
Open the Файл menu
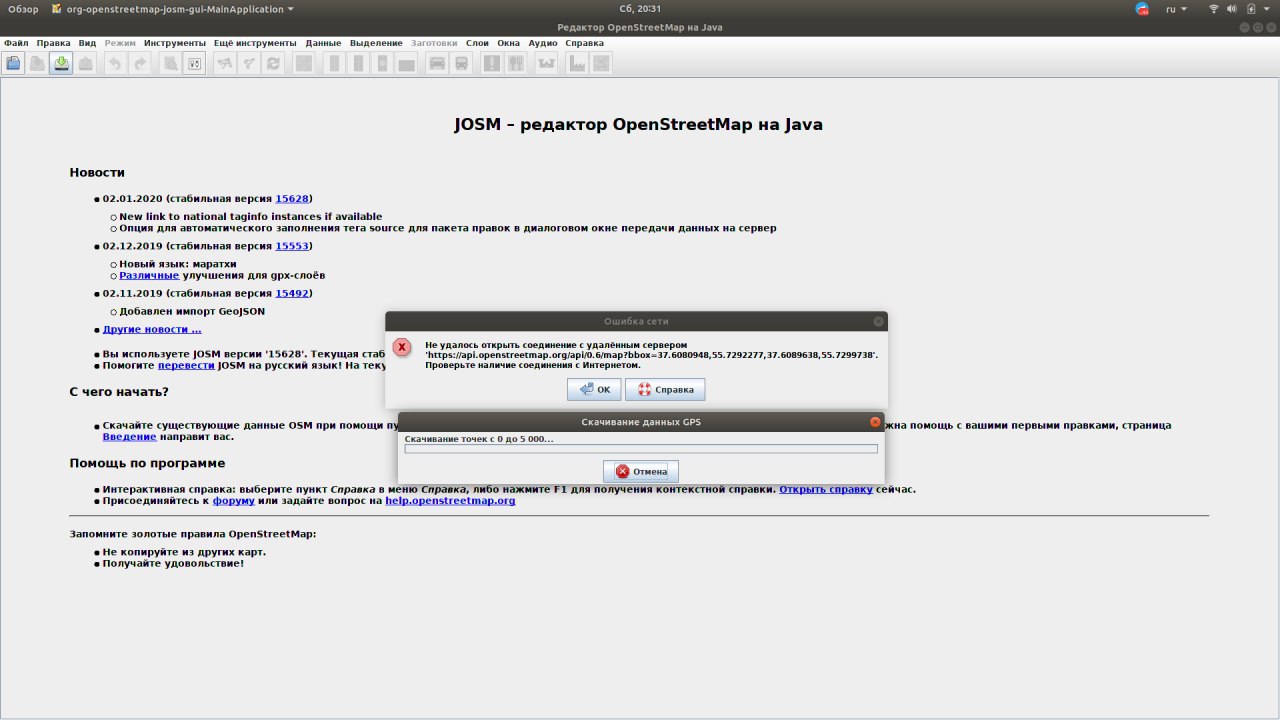(x=16, y=43)
